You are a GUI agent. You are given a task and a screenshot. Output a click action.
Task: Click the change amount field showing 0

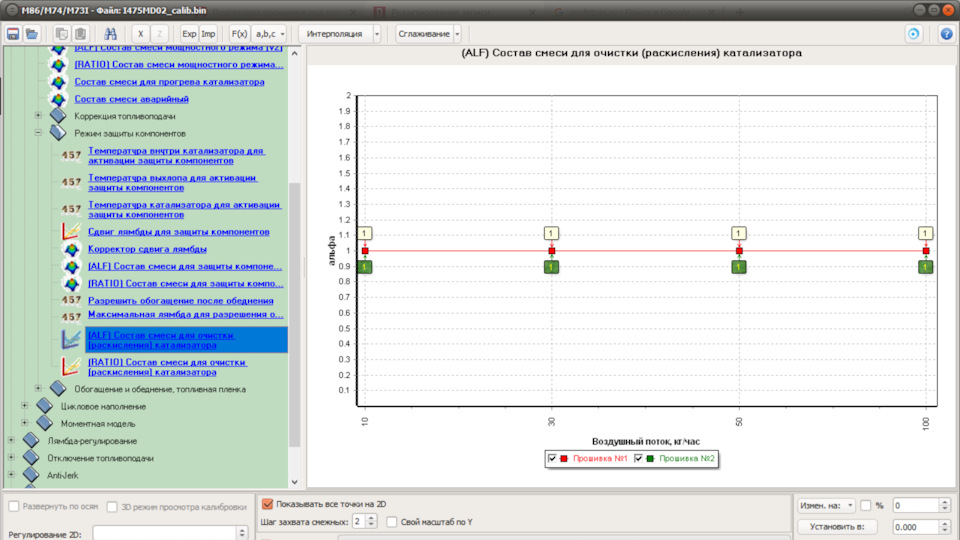tap(916, 506)
